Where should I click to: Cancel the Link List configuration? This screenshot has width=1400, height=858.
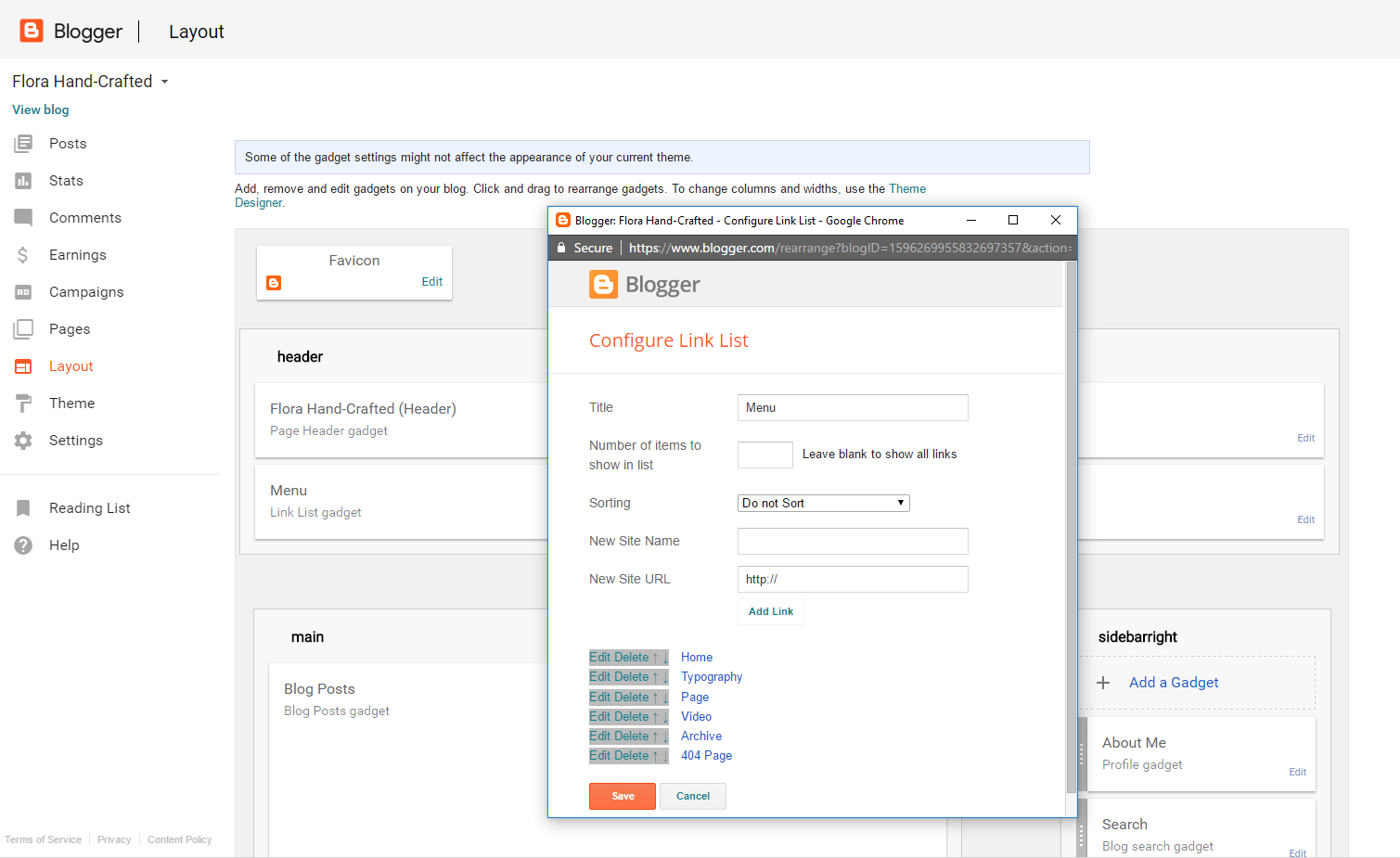click(693, 796)
